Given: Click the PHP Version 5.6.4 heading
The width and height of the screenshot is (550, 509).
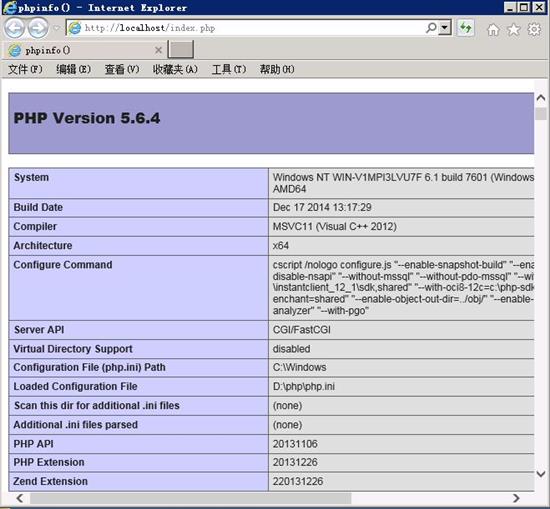Looking at the screenshot, I should pos(87,118).
